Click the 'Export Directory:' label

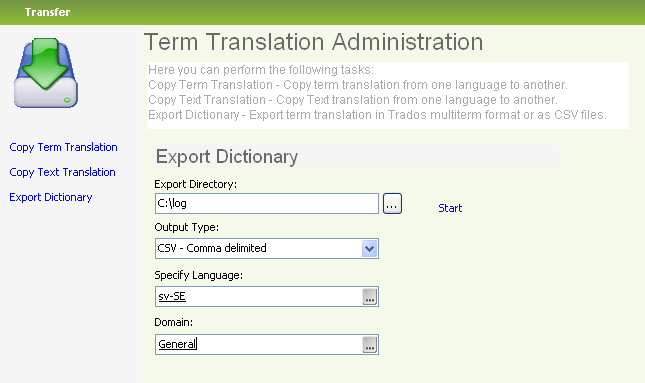click(x=195, y=184)
